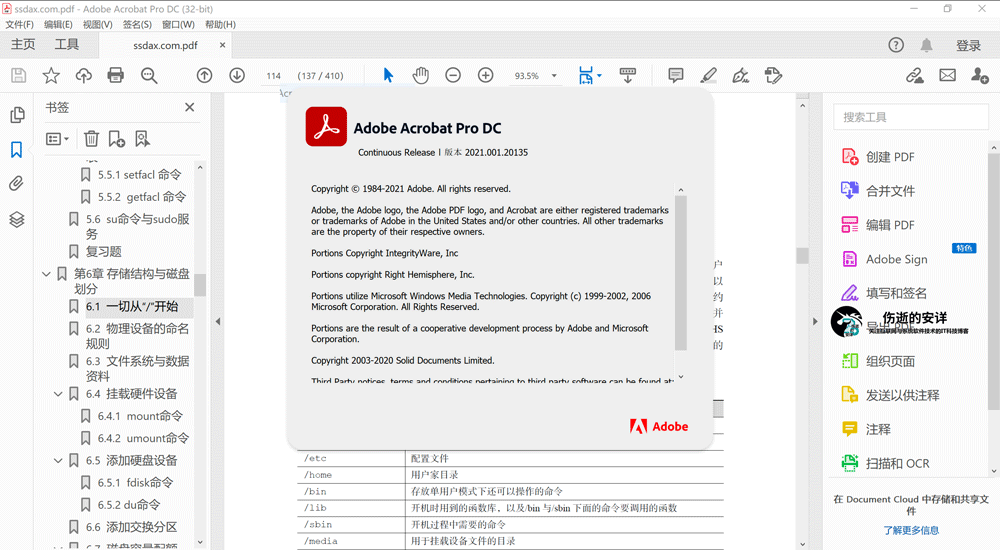
Task: Go to next page arrow
Action: [237, 75]
